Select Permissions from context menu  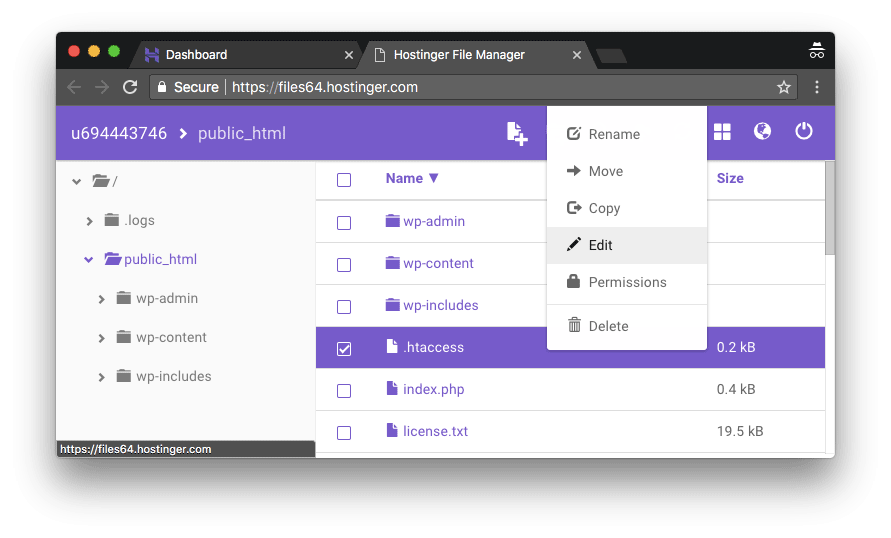(627, 282)
